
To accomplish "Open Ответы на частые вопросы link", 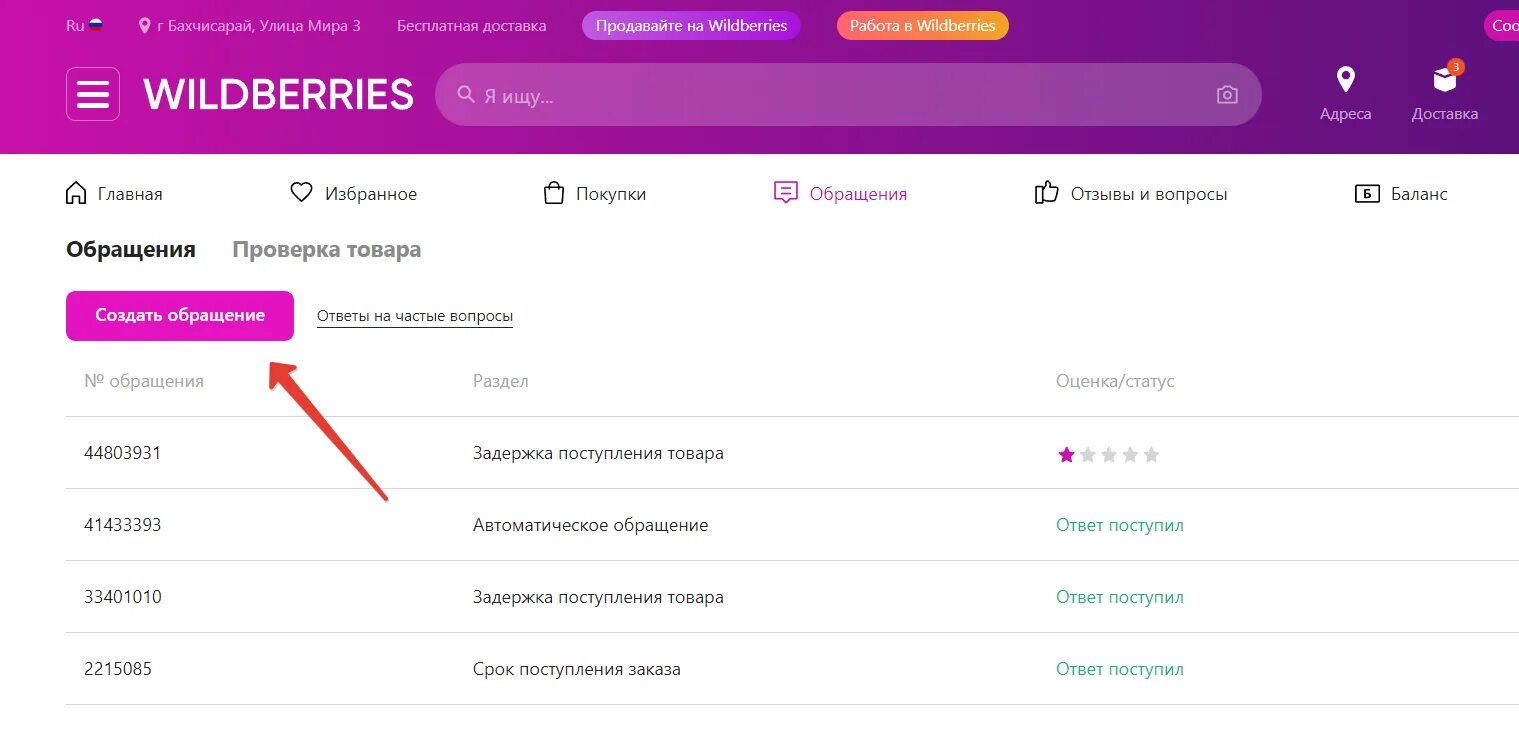I will click(x=415, y=316).
